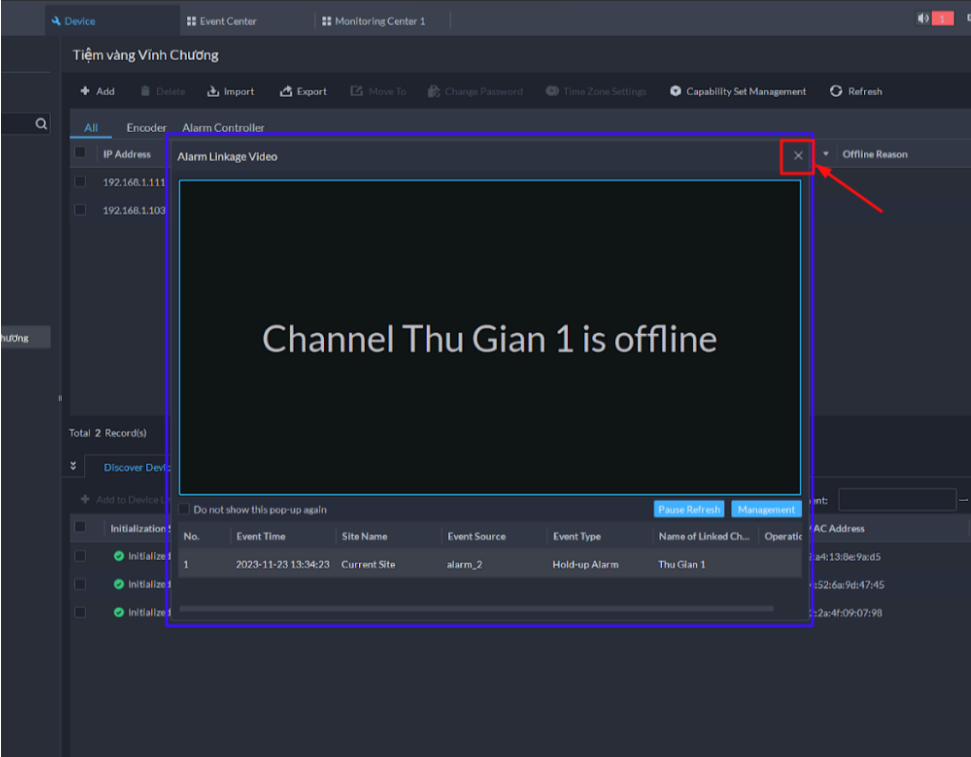
Task: Click the Change Password toolbar item
Action: point(475,91)
